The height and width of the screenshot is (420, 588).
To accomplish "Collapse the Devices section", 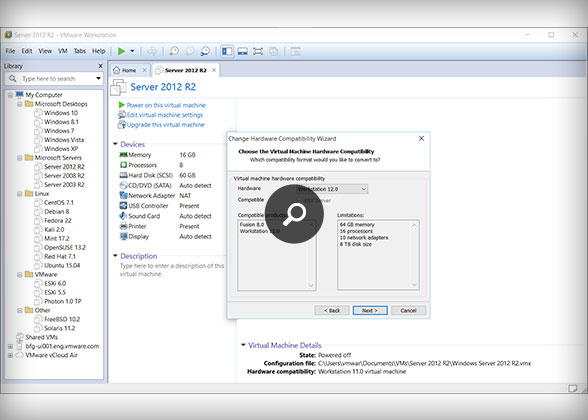I will click(x=115, y=144).
